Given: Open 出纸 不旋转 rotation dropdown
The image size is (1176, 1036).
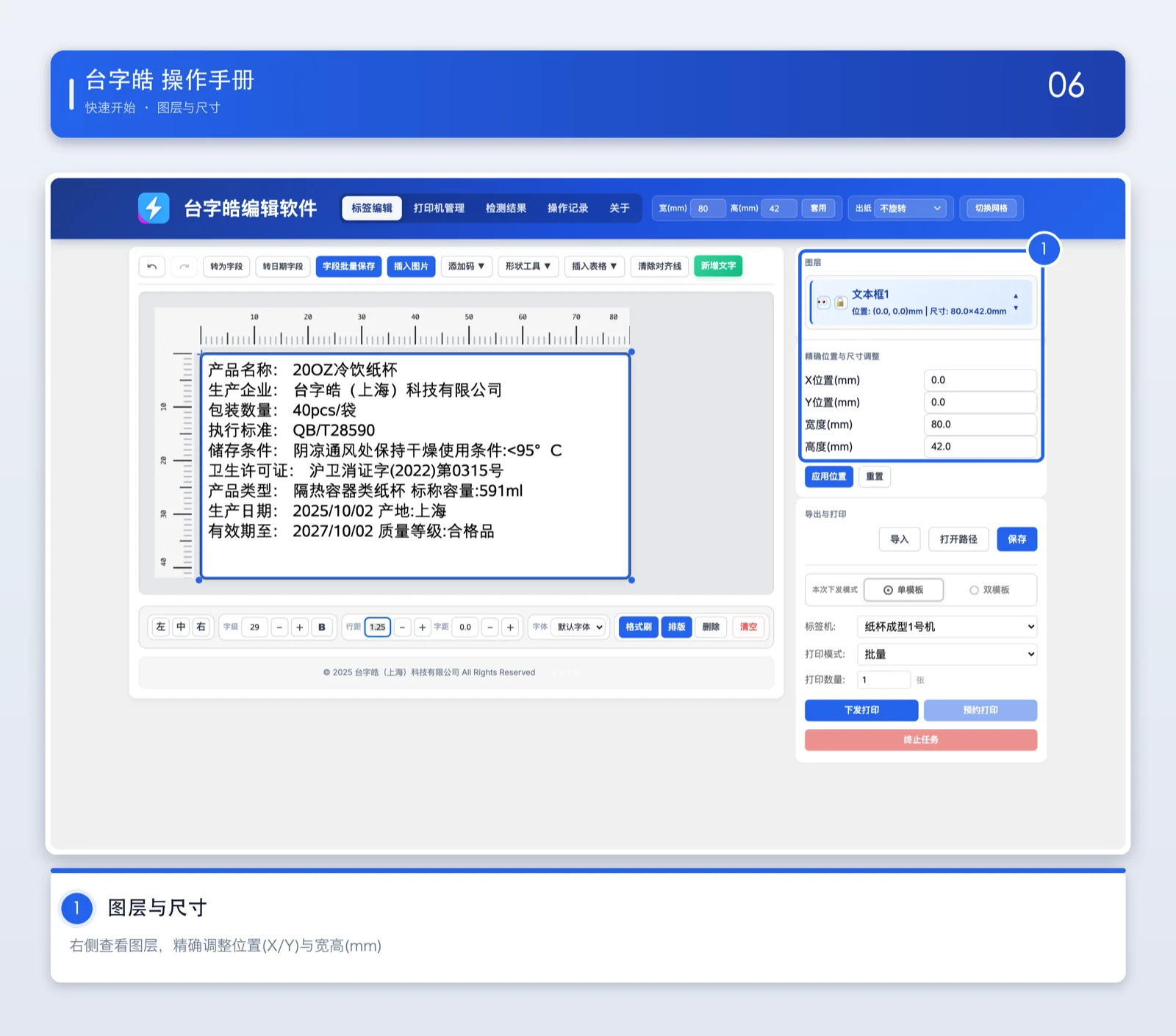Looking at the screenshot, I should tap(910, 208).
